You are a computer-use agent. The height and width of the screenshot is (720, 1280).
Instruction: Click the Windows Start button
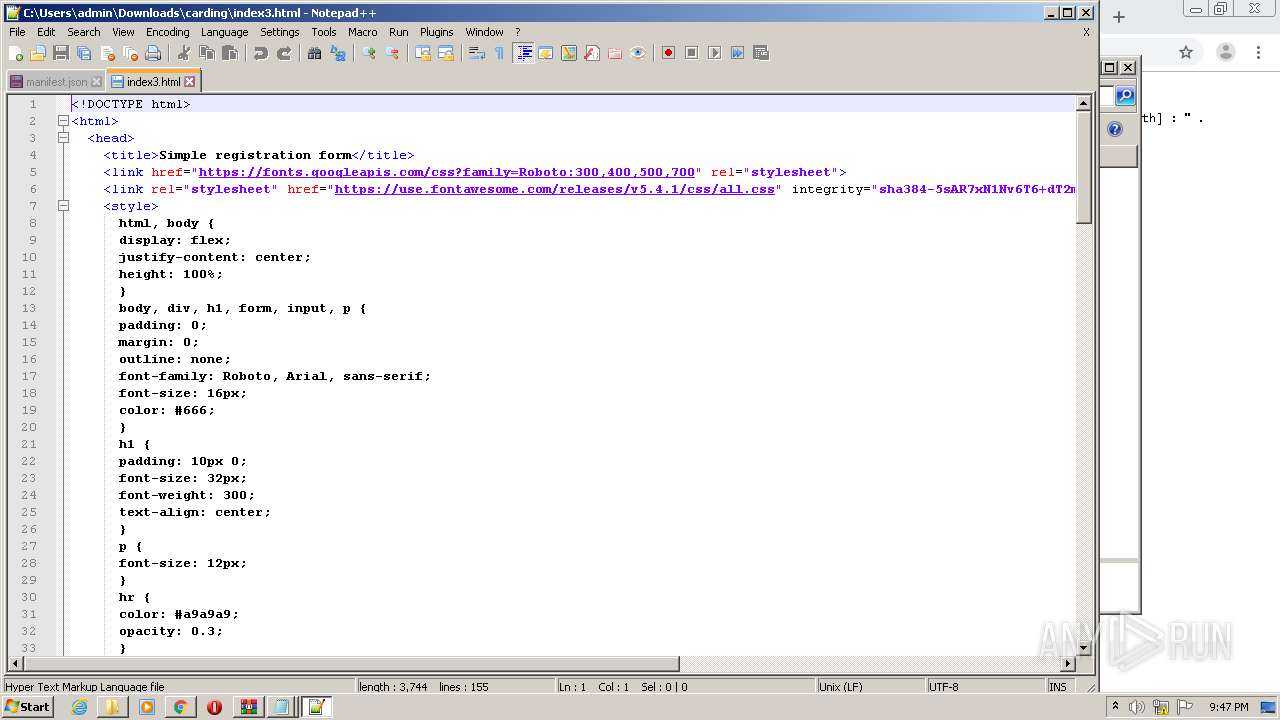coord(27,707)
